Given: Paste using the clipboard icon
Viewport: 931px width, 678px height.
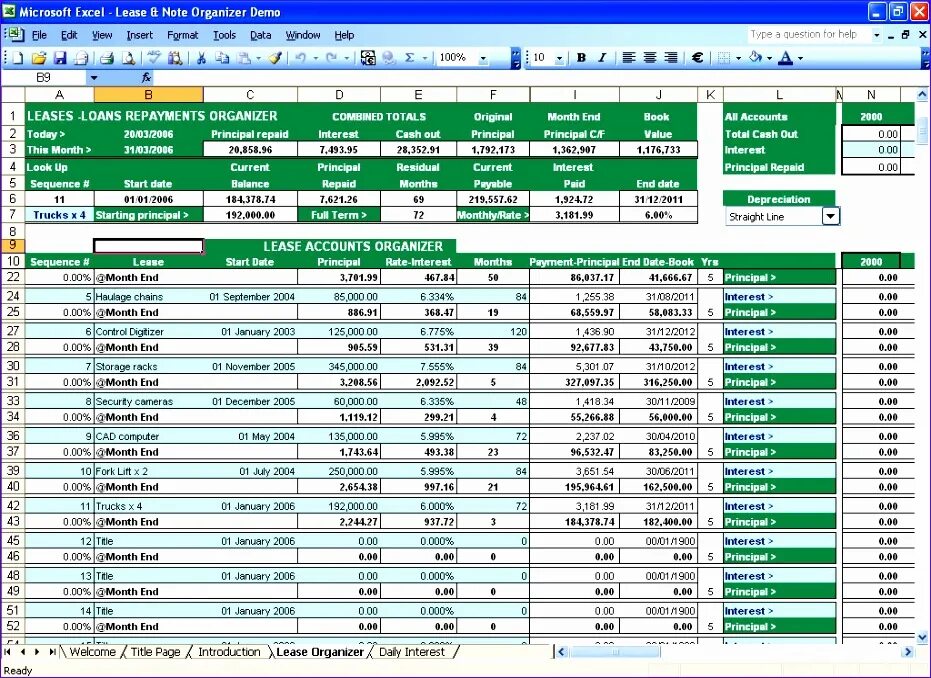Looking at the screenshot, I should 244,58.
